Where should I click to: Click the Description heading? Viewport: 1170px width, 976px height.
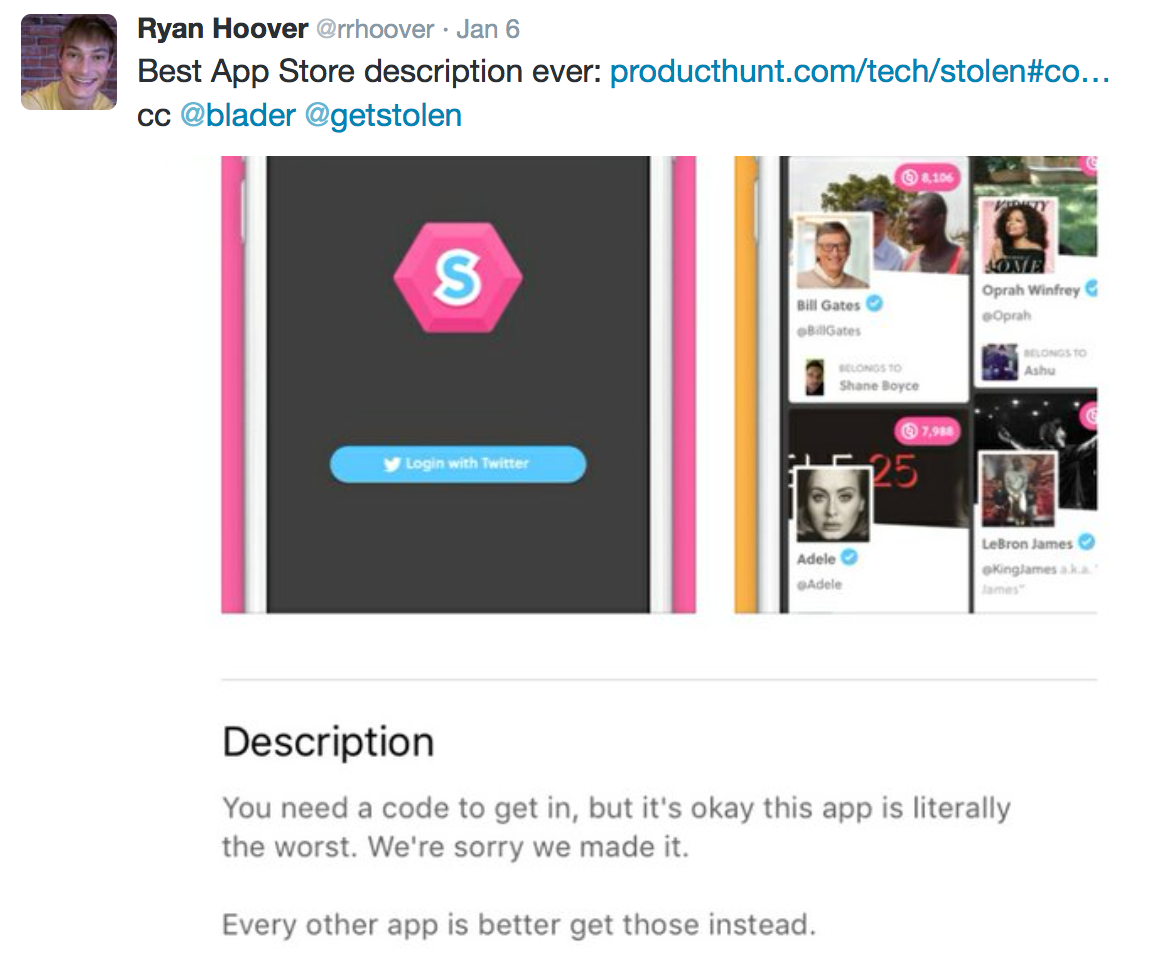click(328, 742)
